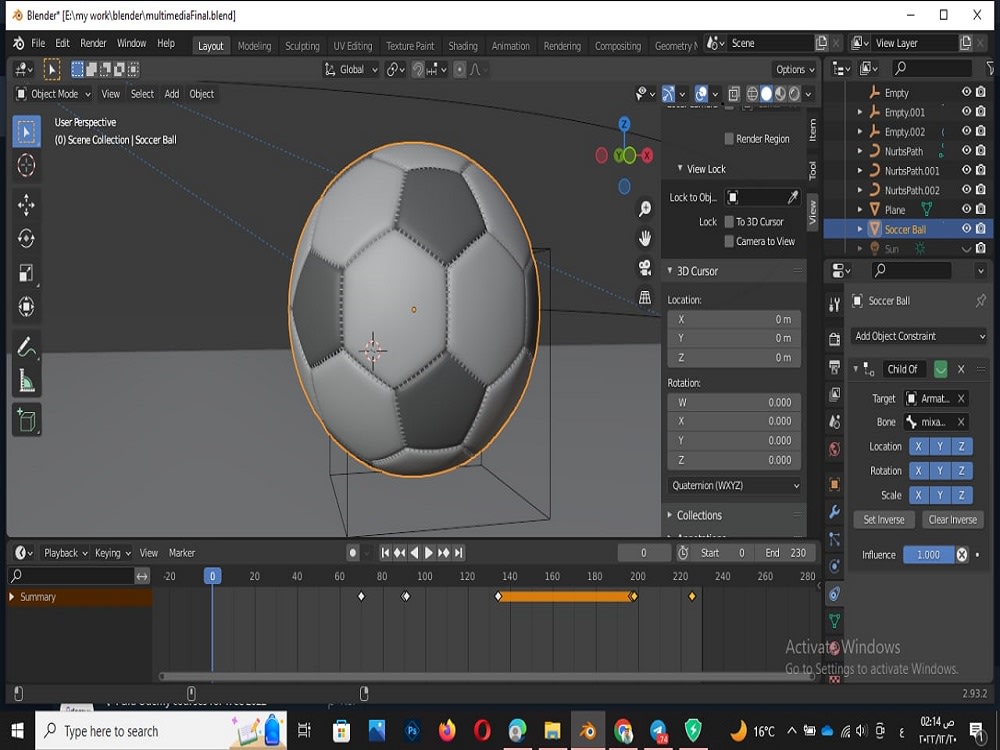Screen dimensions: 1000x750
Task: Enable the Render Region checkbox
Action: [729, 138]
